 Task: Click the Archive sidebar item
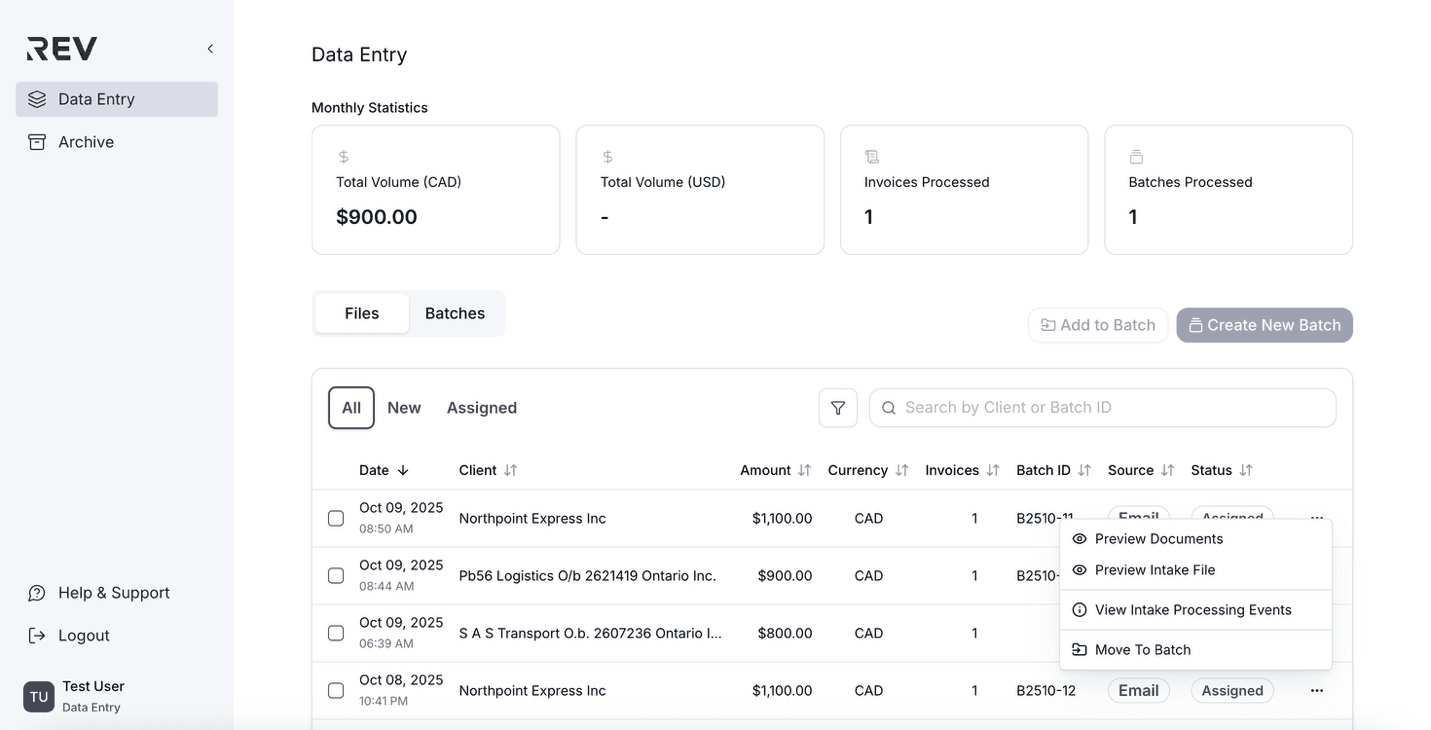pos(86,142)
